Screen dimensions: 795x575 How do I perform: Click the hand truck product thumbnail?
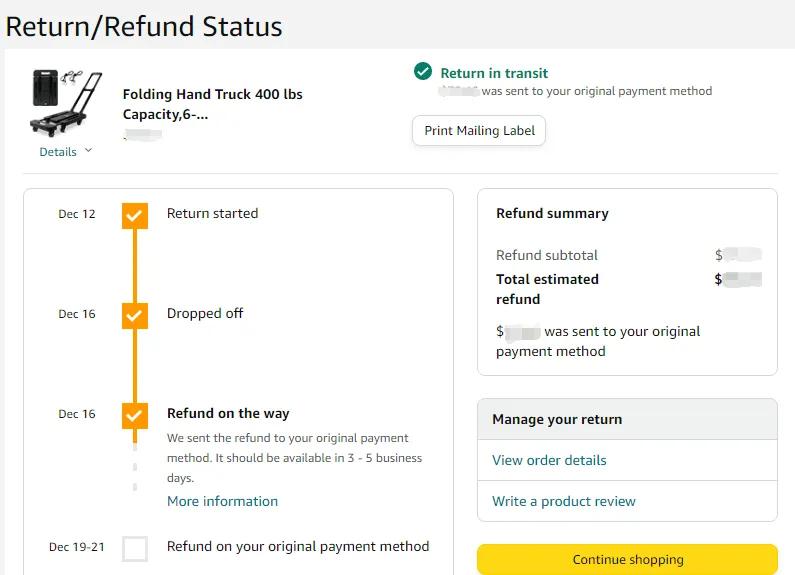click(x=66, y=102)
